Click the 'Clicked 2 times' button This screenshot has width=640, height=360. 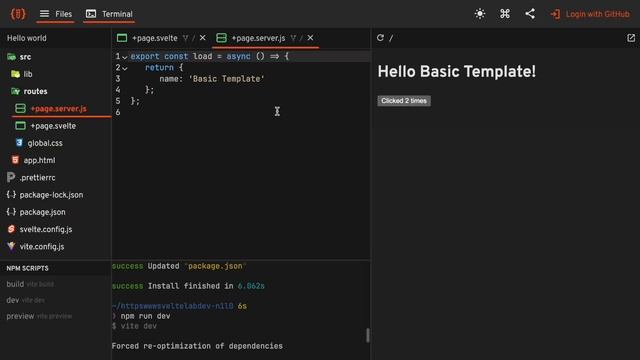pyautogui.click(x=404, y=101)
